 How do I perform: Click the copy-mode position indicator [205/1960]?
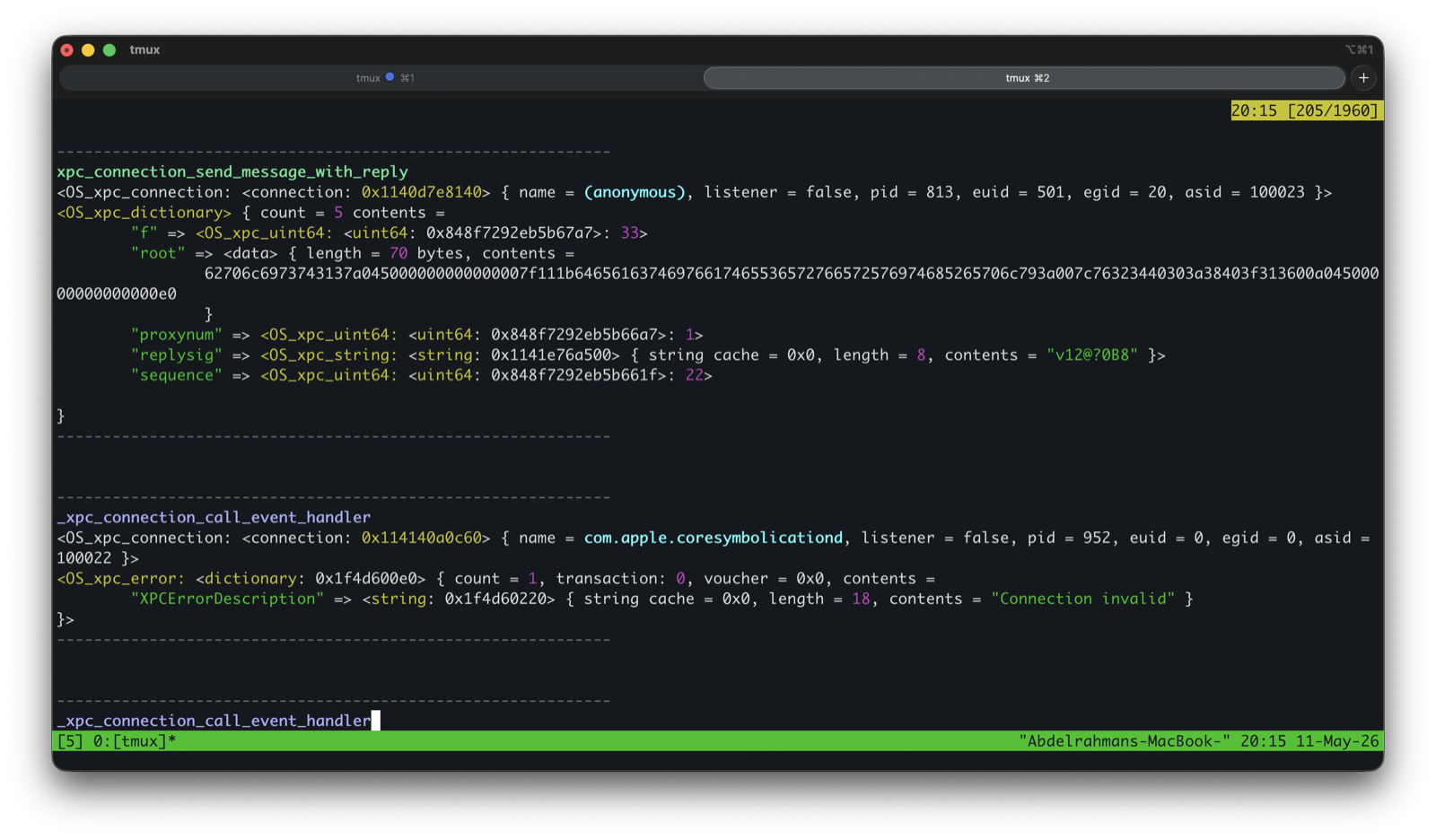tap(1332, 110)
